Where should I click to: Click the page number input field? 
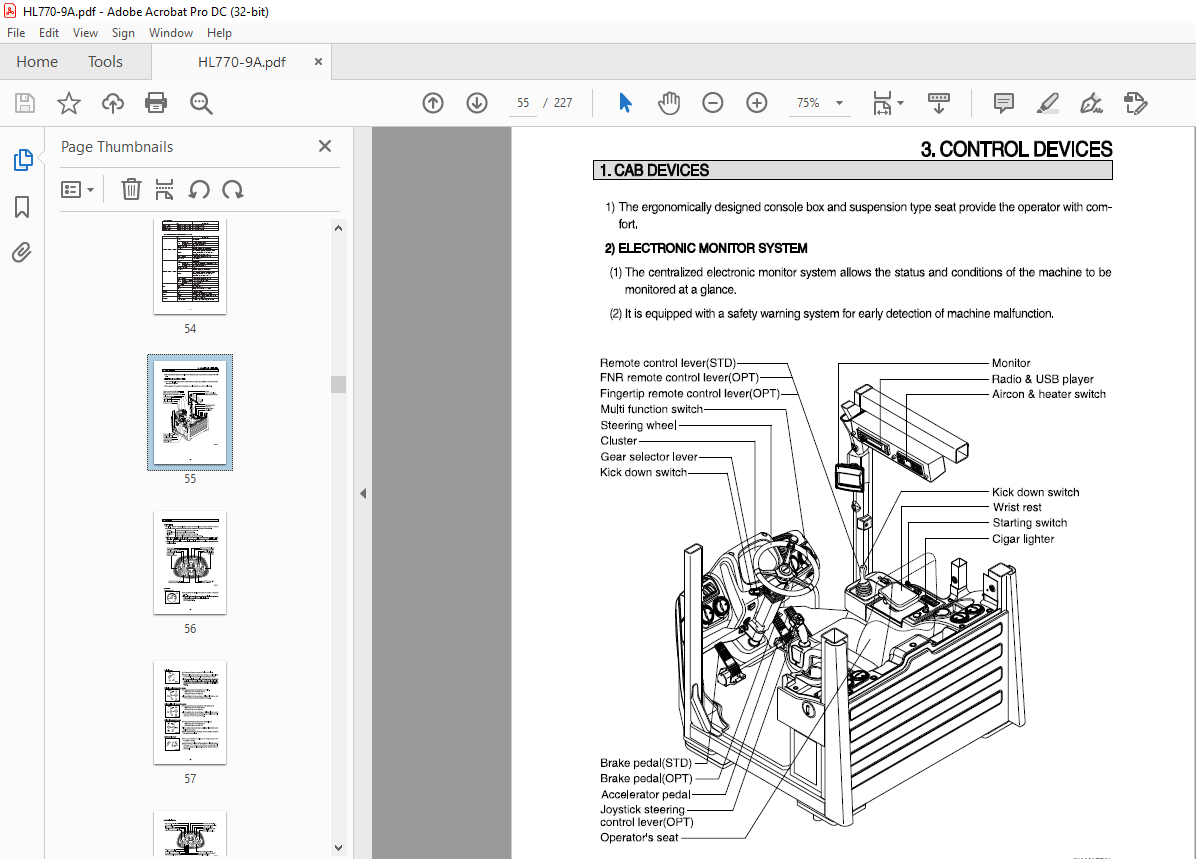pos(522,103)
